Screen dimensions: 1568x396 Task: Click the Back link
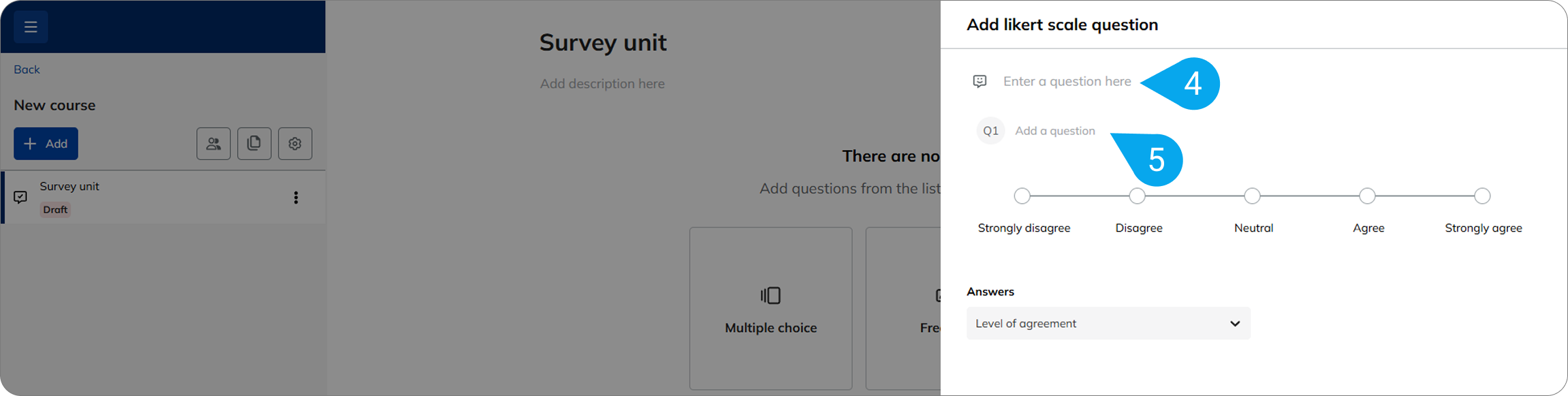(27, 70)
